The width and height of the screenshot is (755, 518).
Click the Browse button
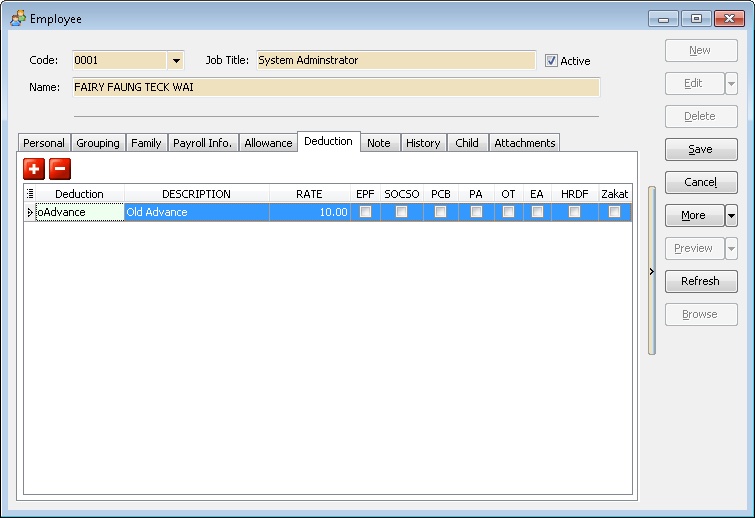click(x=701, y=315)
